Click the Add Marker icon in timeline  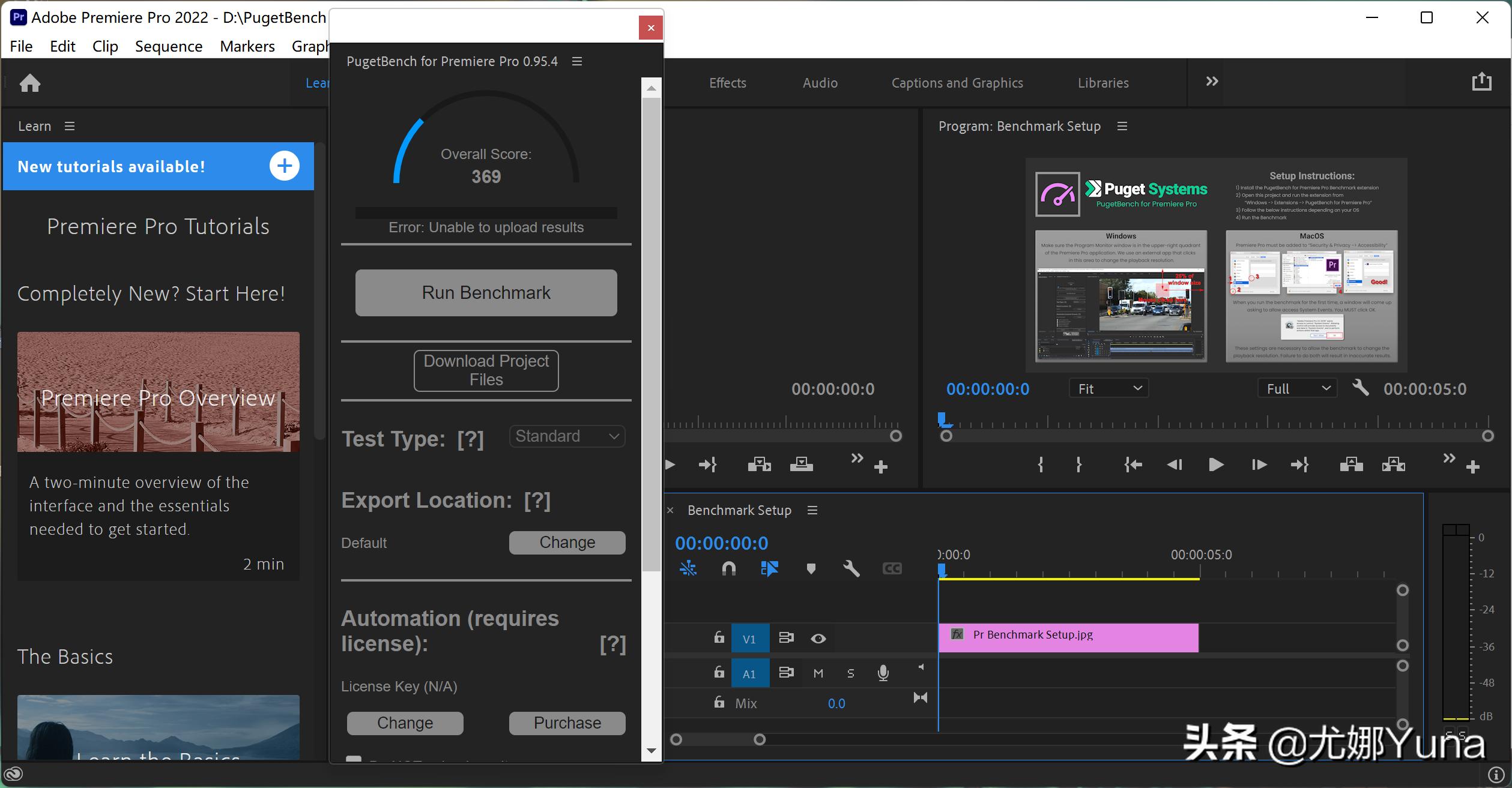[x=811, y=568]
